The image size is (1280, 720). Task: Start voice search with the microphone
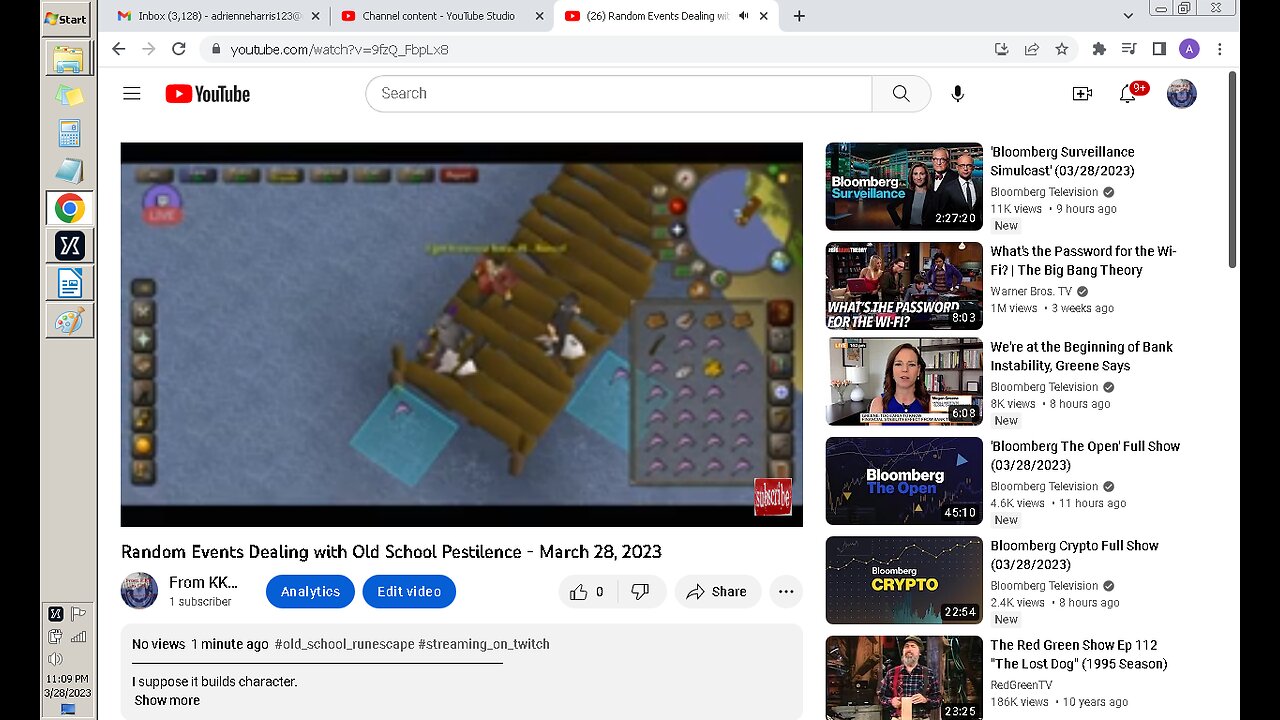click(957, 93)
